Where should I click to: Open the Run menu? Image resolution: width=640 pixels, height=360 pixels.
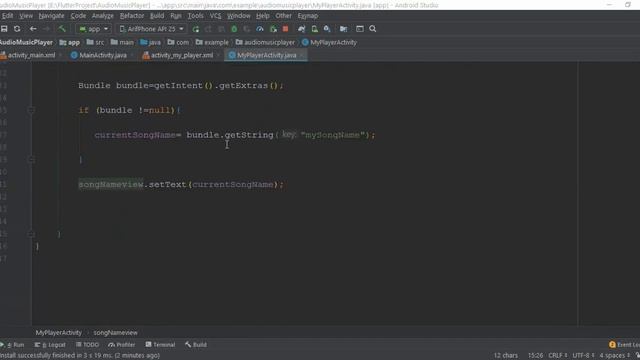[x=176, y=16]
